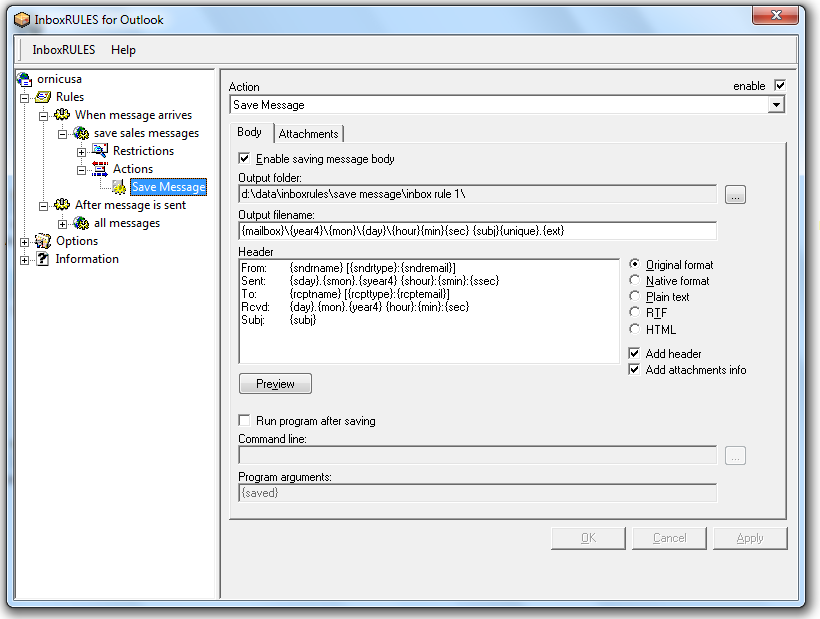Select the Restrictions tree item label
820x619 pixels.
143,151
